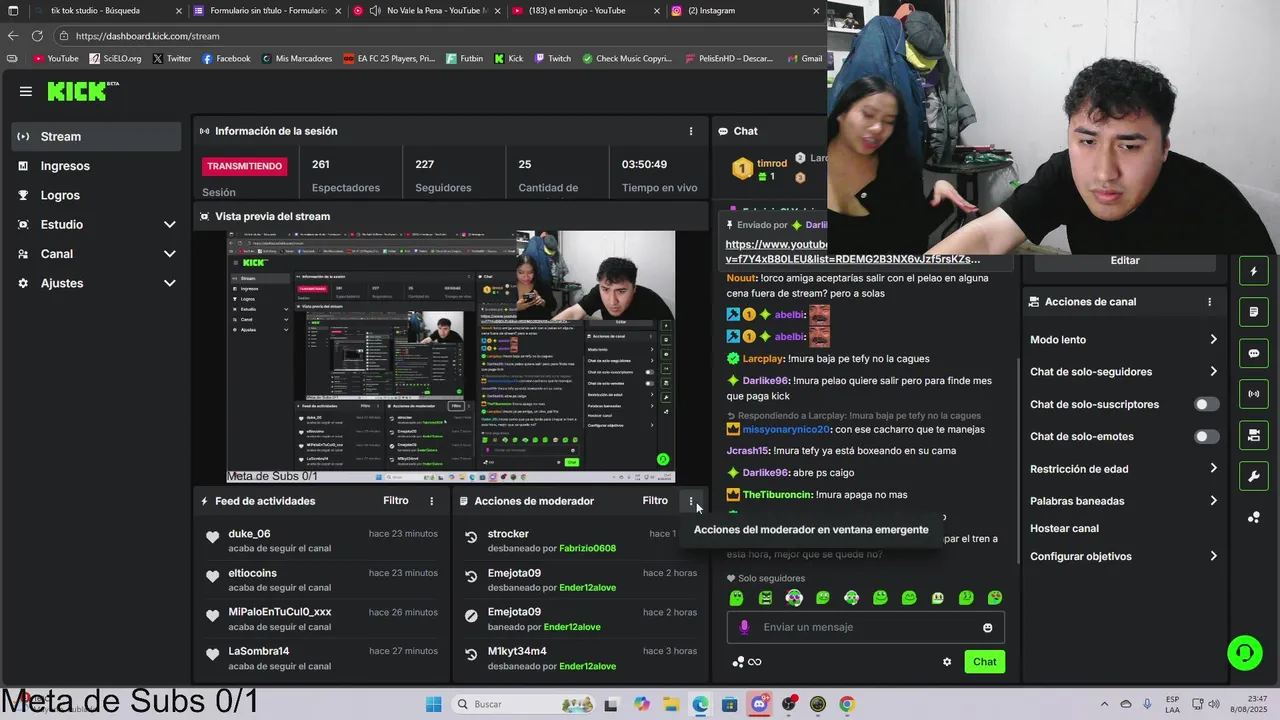Toggle Chat de solo-emotes switch
The image size is (1280, 720).
tap(1207, 436)
